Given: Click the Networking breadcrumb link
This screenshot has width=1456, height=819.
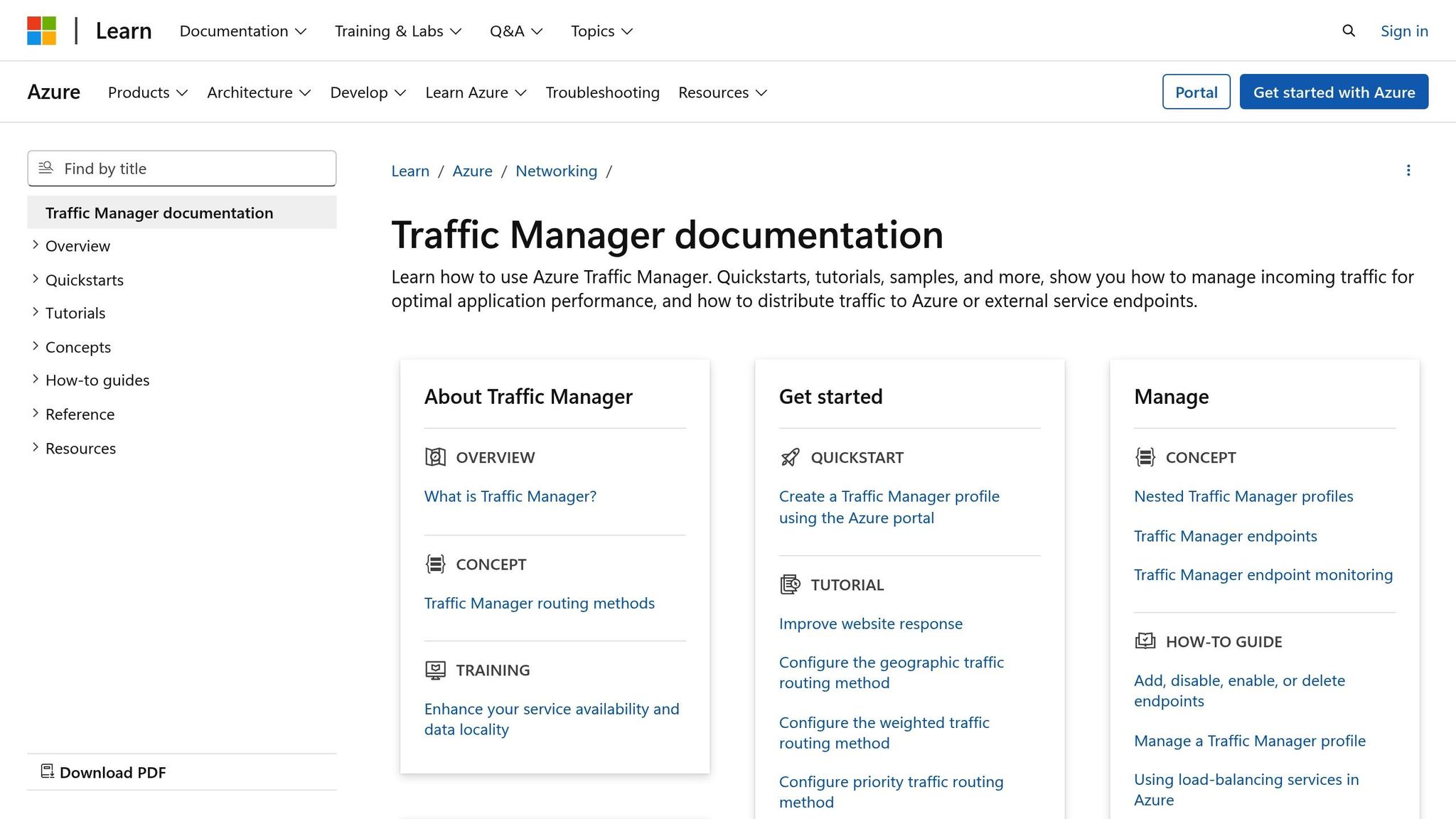Looking at the screenshot, I should click(x=556, y=171).
